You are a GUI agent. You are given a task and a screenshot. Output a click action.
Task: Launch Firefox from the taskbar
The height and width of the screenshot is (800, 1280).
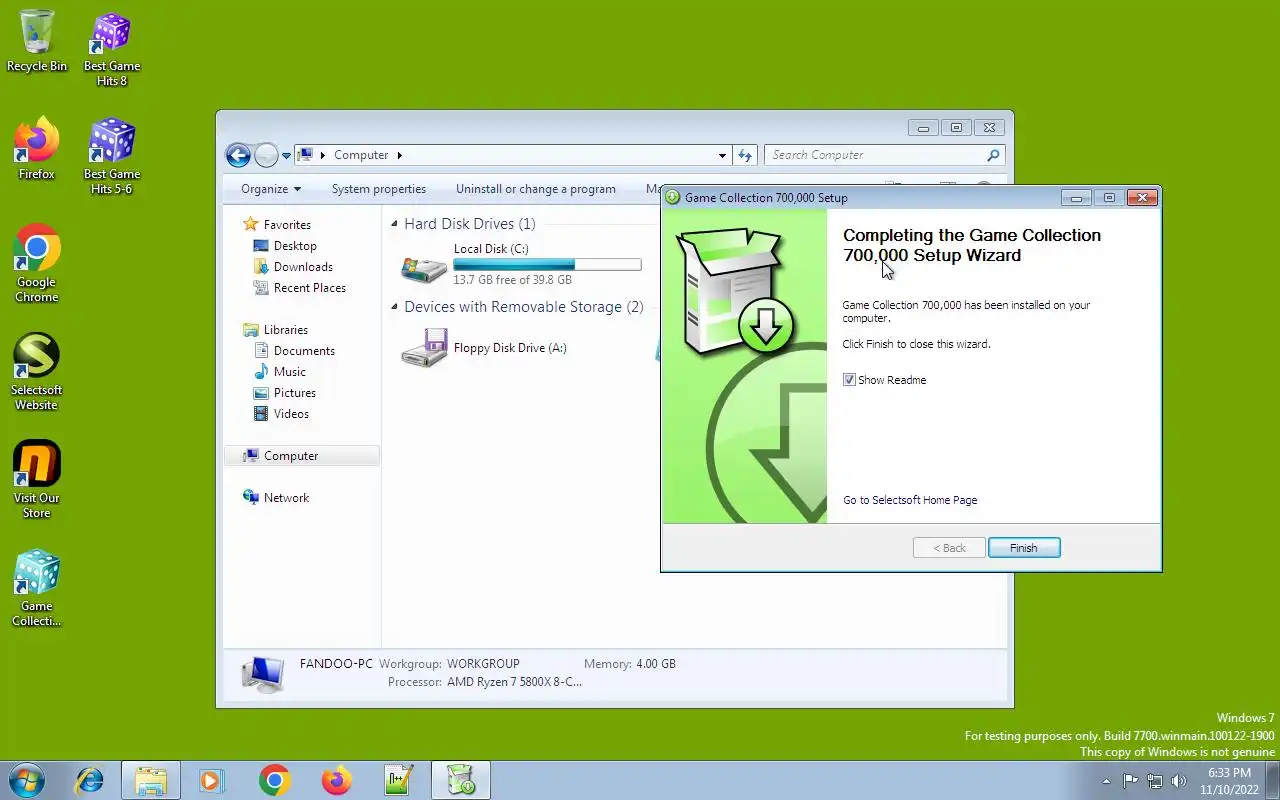point(336,780)
